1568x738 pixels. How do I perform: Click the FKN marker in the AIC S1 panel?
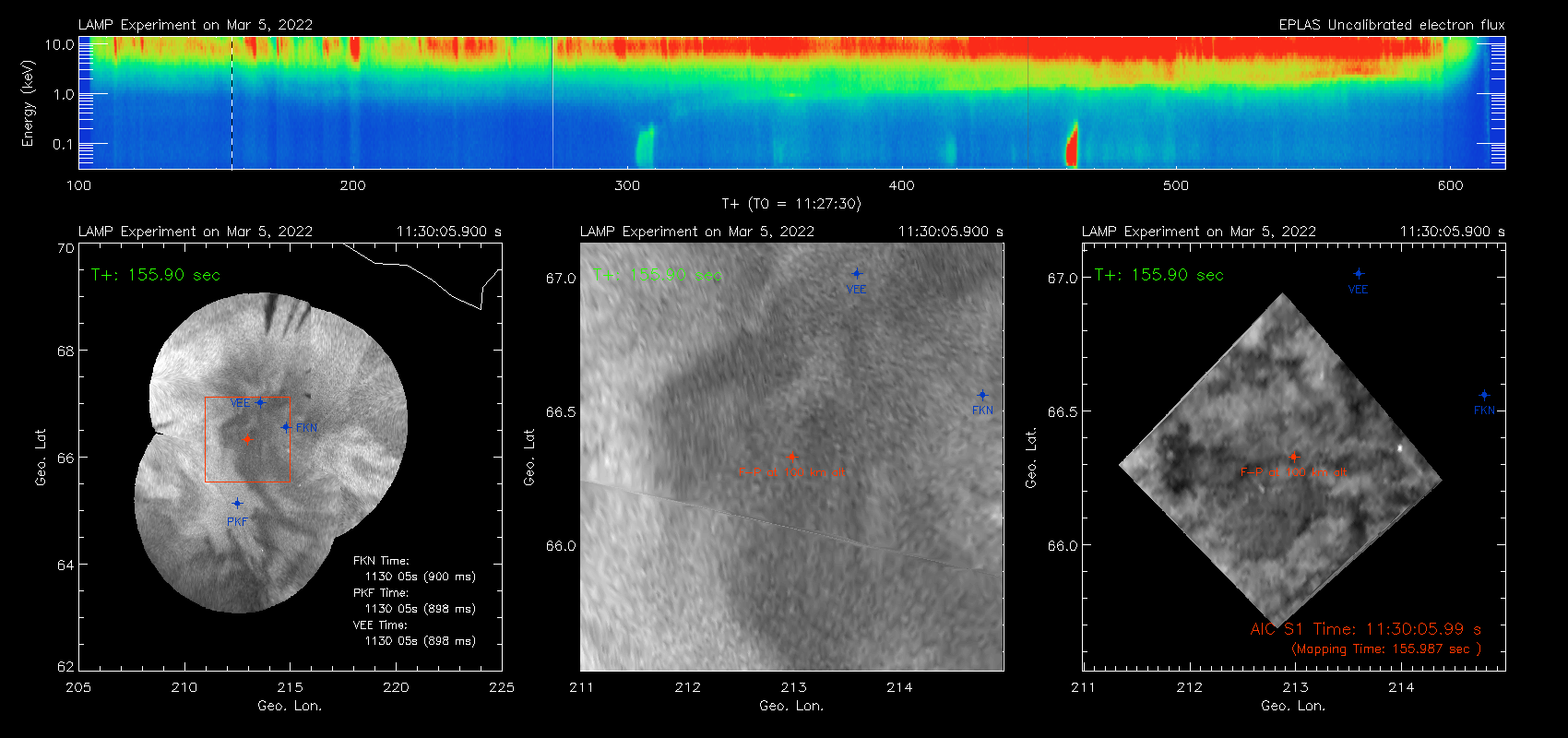[1484, 395]
